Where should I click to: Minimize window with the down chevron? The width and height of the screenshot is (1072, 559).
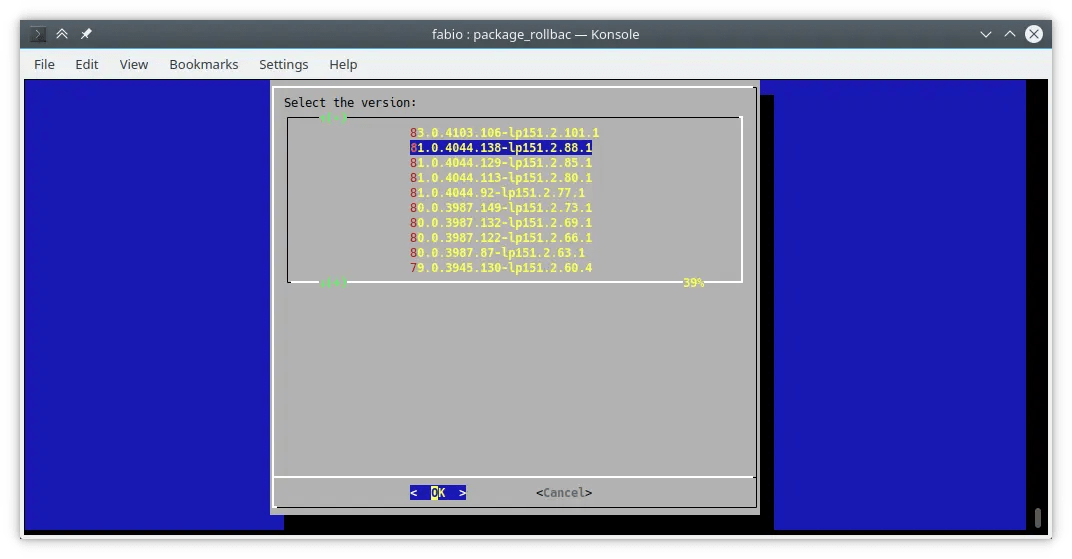click(985, 34)
